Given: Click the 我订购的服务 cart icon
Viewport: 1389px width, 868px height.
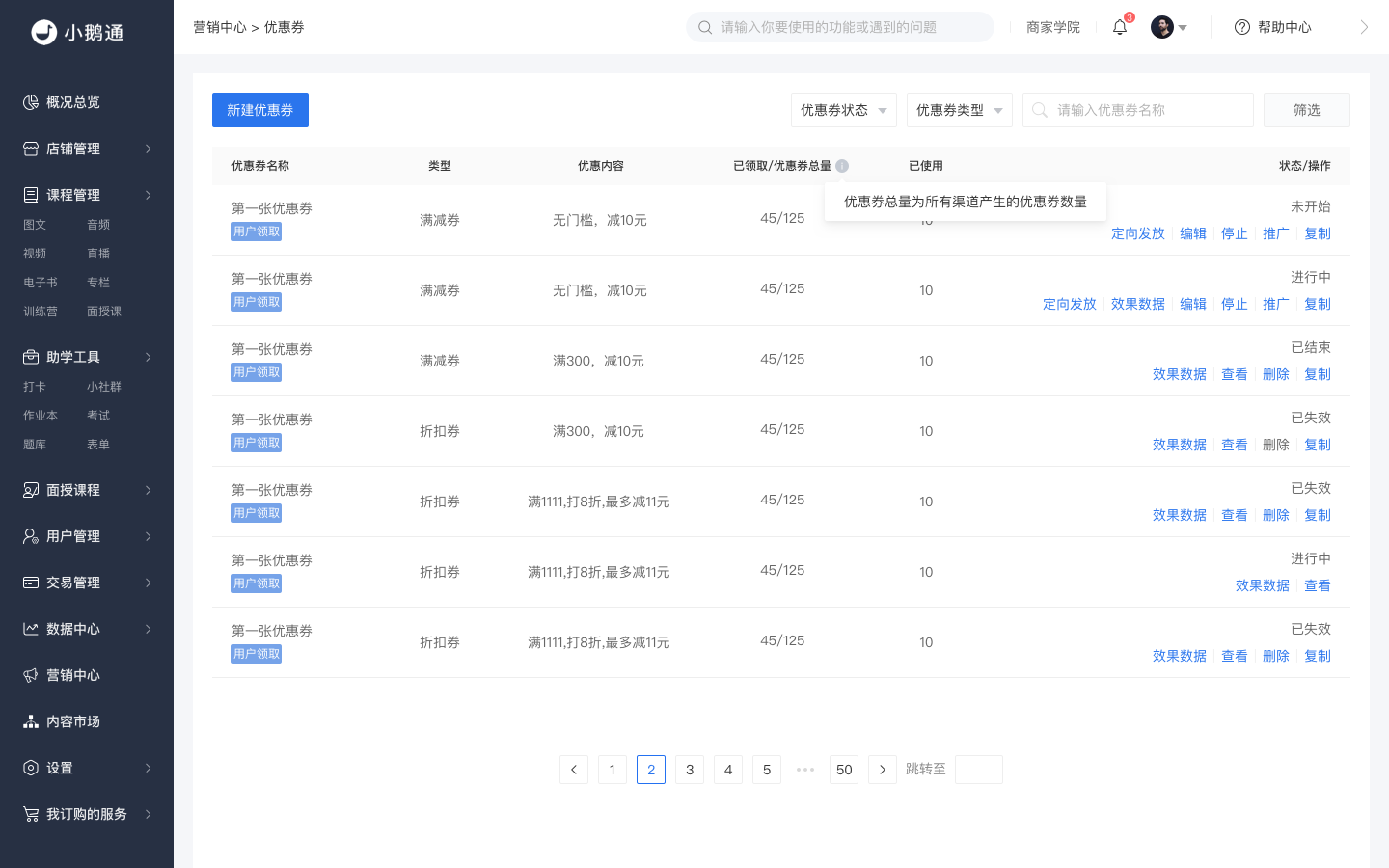Looking at the screenshot, I should tap(31, 814).
